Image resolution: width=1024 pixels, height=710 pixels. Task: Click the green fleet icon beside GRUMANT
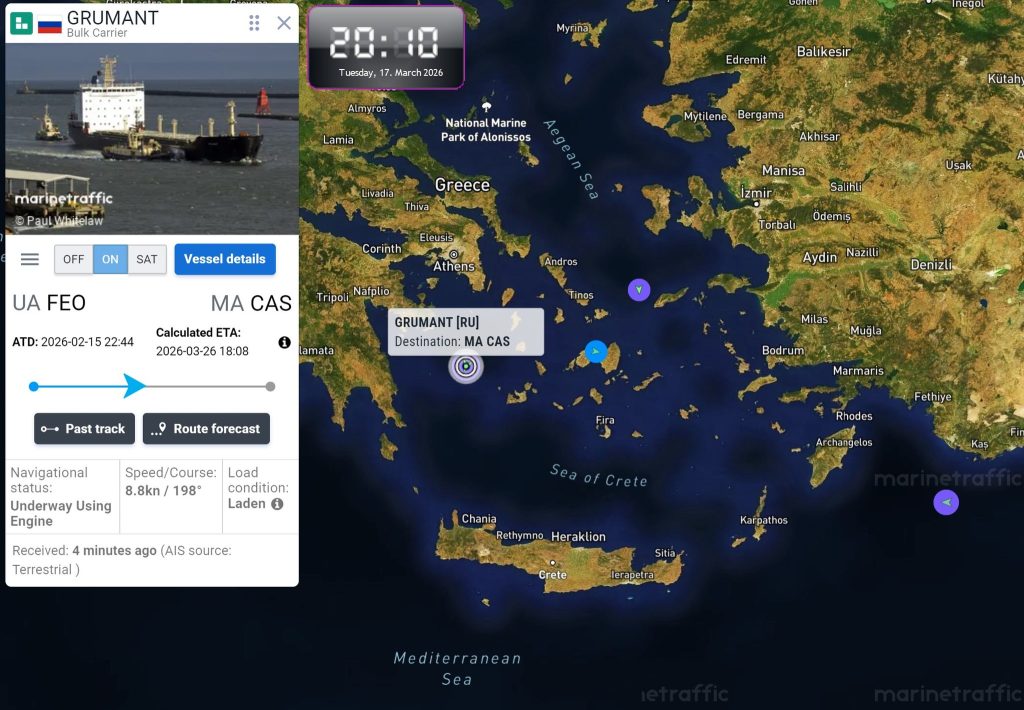point(22,24)
